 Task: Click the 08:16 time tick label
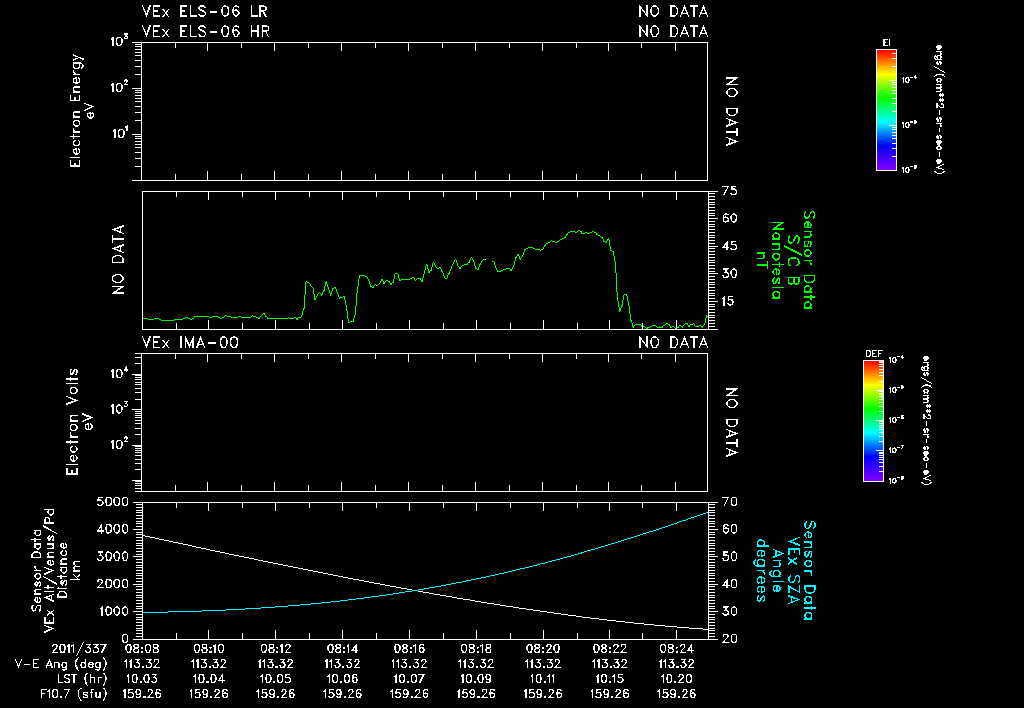[409, 649]
